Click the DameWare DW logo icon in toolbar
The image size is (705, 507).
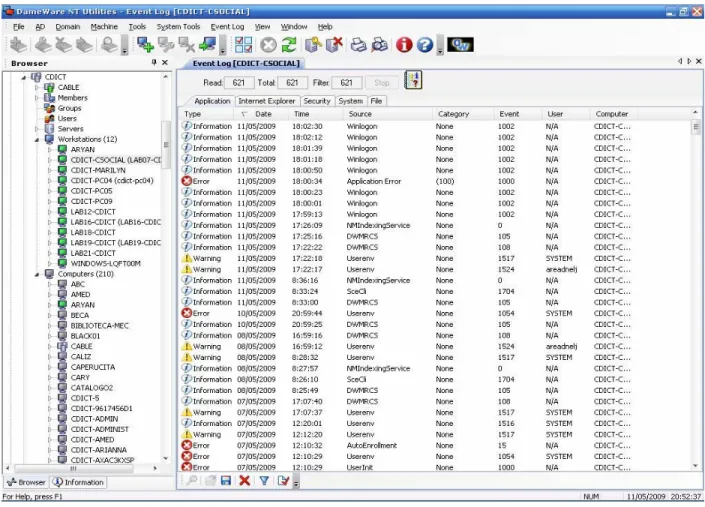460,45
